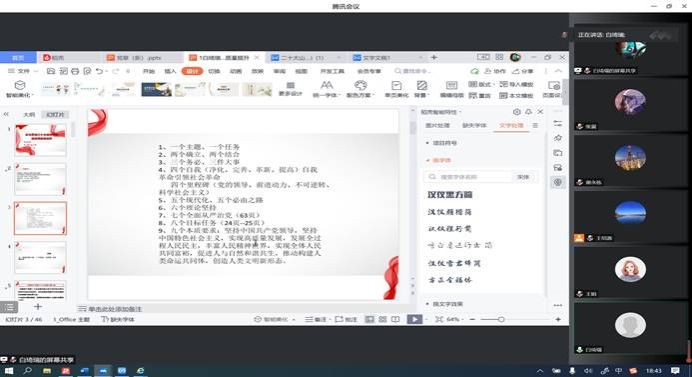Click the zoom-in plus icon in status bar
Viewport: 692px width, 377px height.
tap(558, 319)
